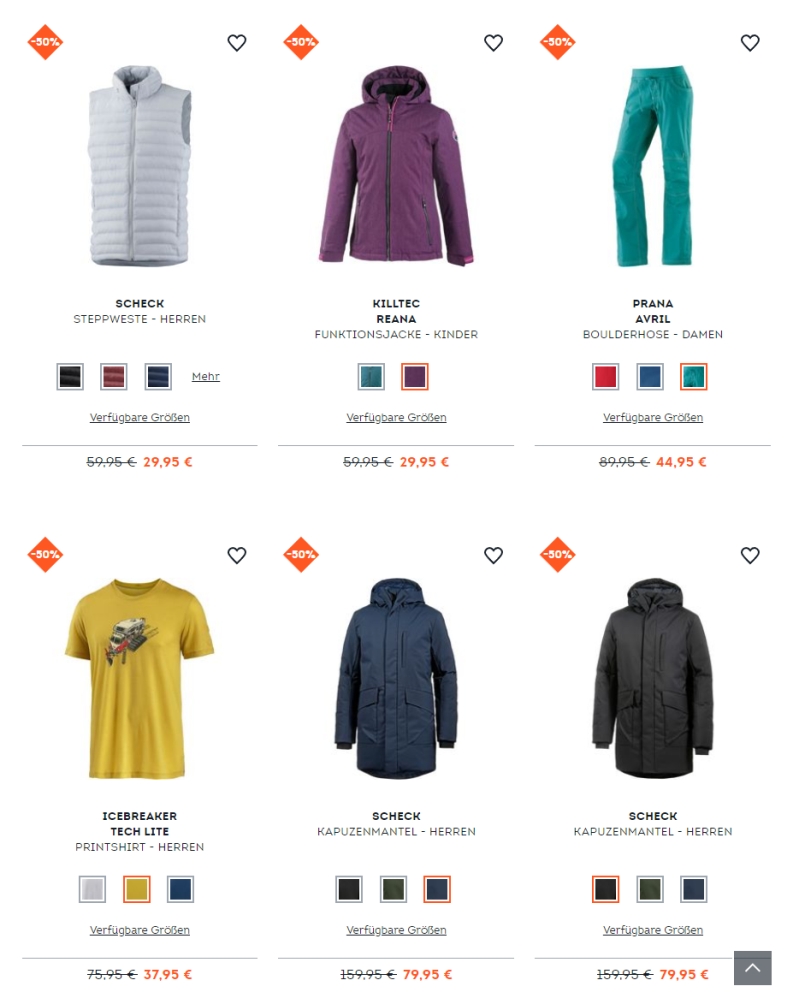This screenshot has width=800, height=992.
Task: Click the back-to-top arrow button
Action: point(753,968)
